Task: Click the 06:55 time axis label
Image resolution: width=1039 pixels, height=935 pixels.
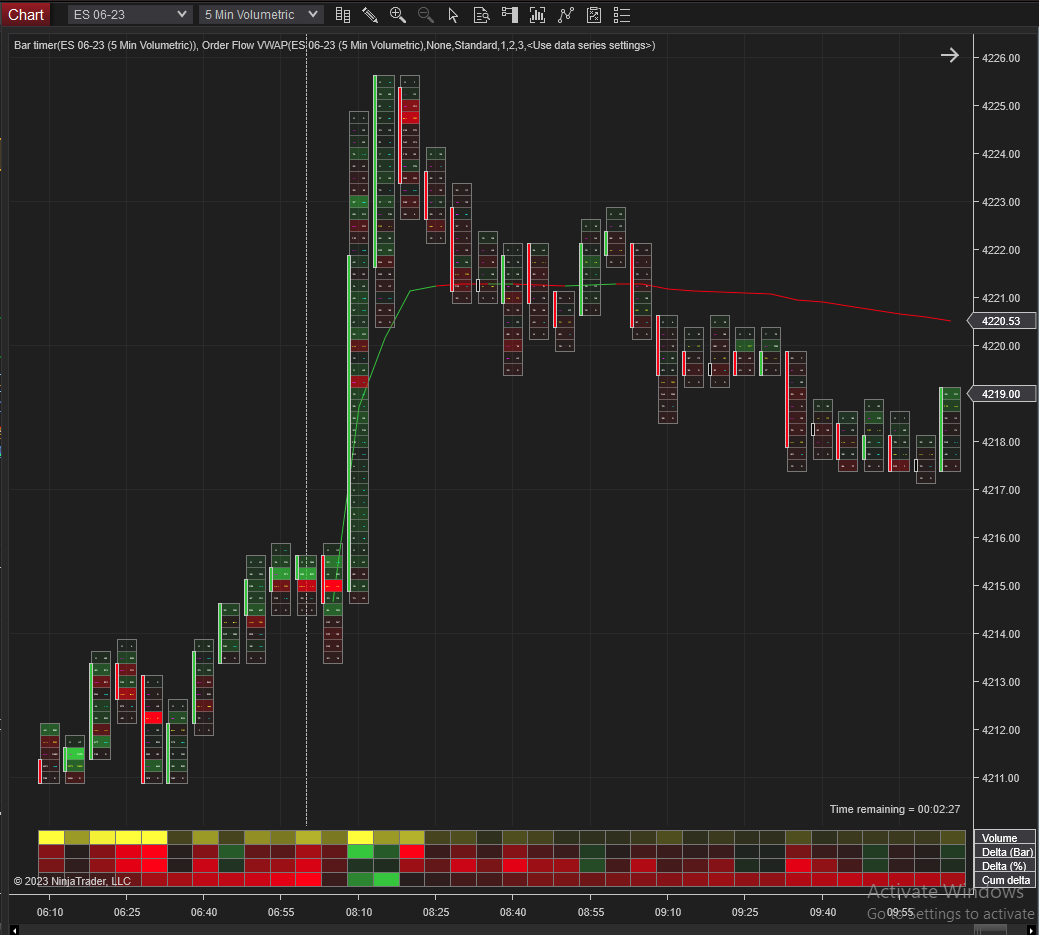Action: (281, 912)
